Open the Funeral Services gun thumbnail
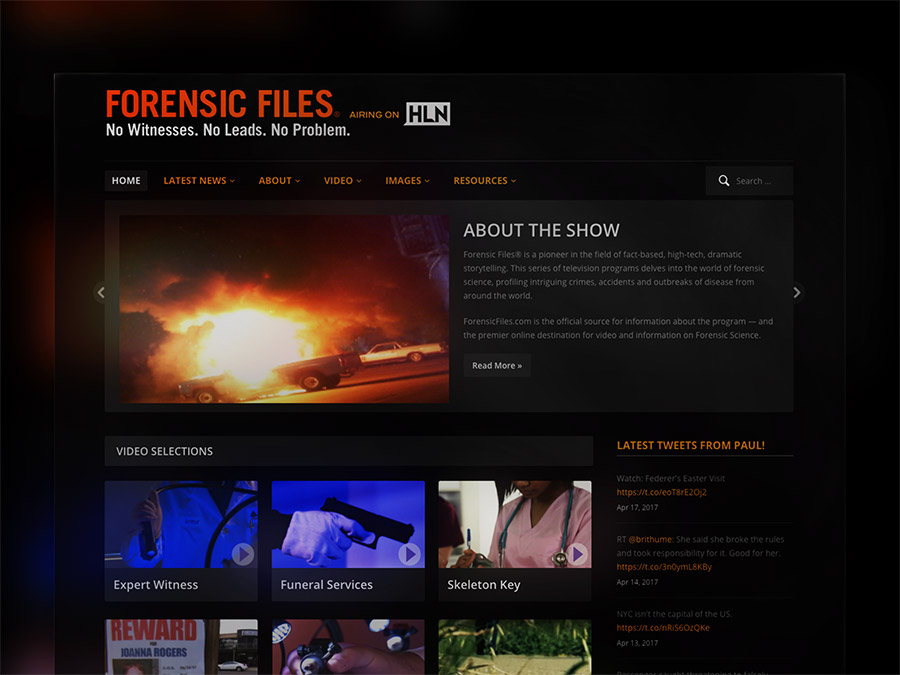Screen dimensions: 900x675 pyautogui.click(x=348, y=524)
